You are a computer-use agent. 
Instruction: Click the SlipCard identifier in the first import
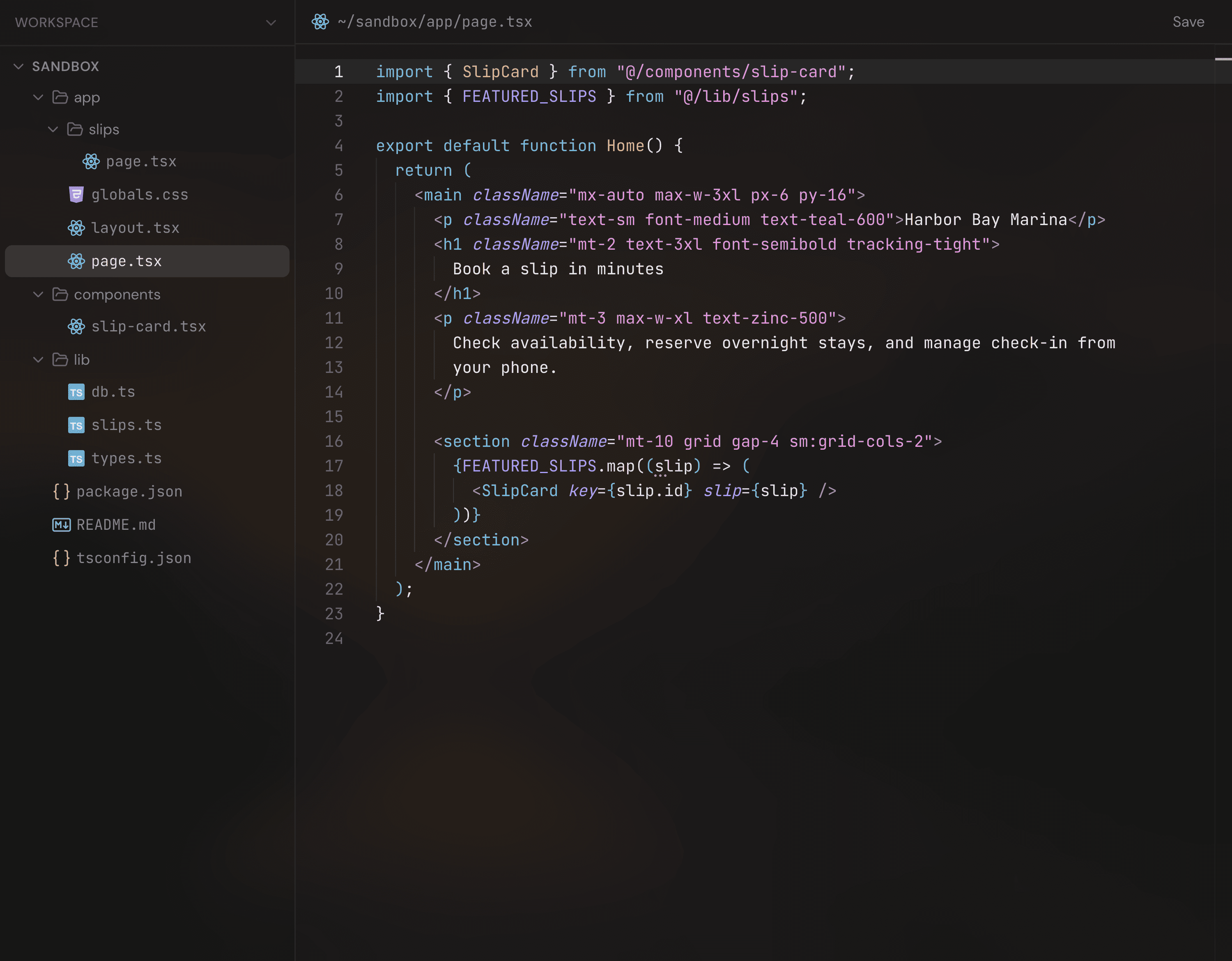click(500, 71)
